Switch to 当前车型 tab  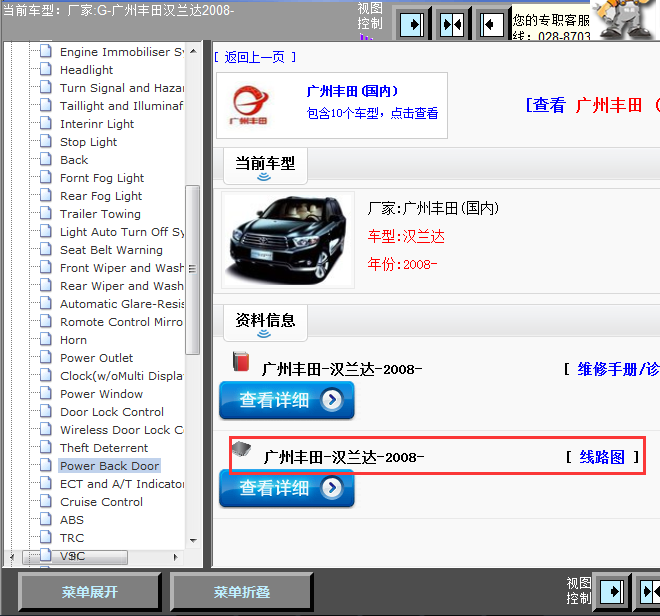pyautogui.click(x=265, y=166)
